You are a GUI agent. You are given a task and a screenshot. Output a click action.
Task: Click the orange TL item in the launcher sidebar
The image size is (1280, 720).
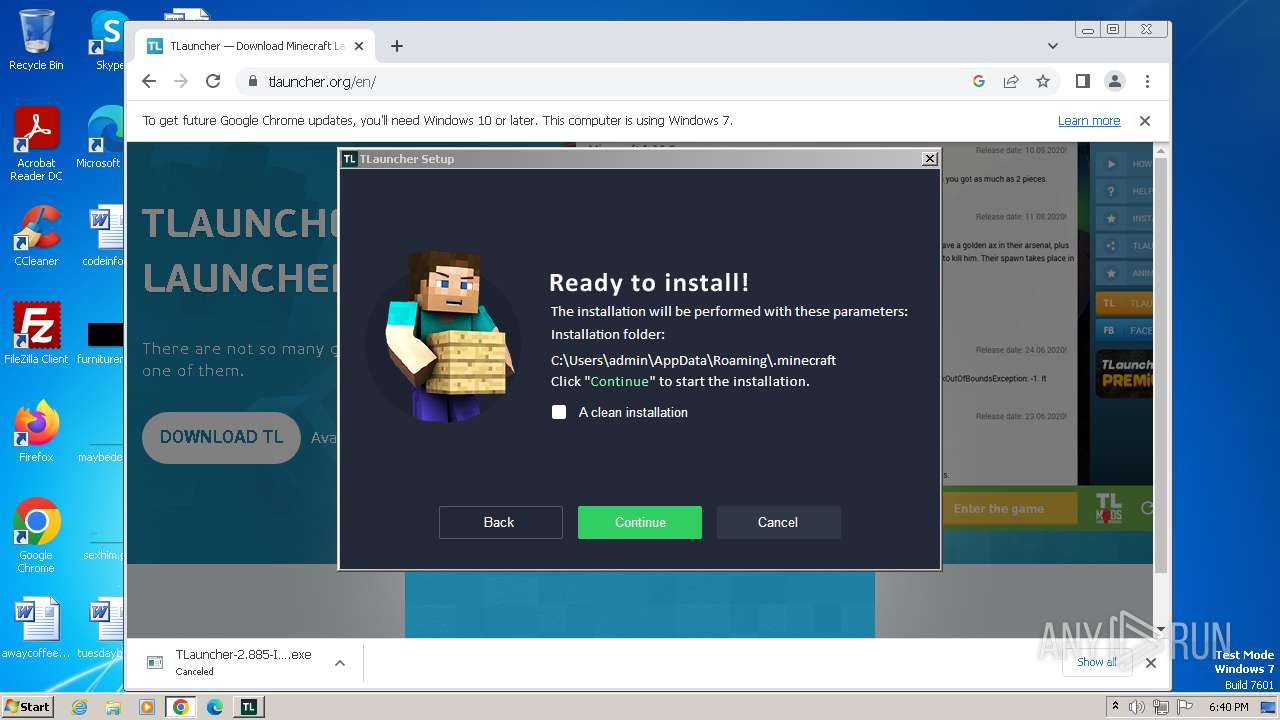(x=1124, y=303)
